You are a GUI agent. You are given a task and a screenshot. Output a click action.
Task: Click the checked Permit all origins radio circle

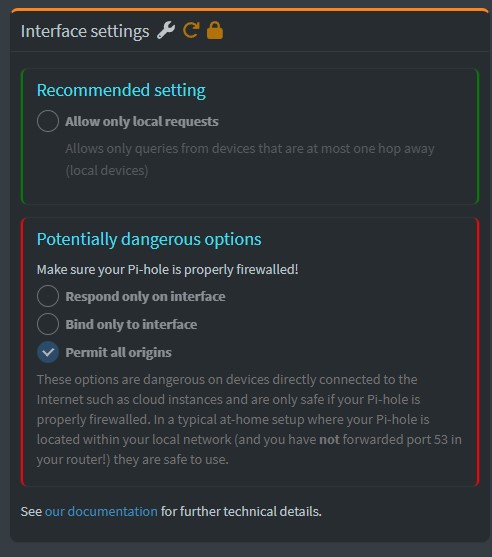pos(48,352)
